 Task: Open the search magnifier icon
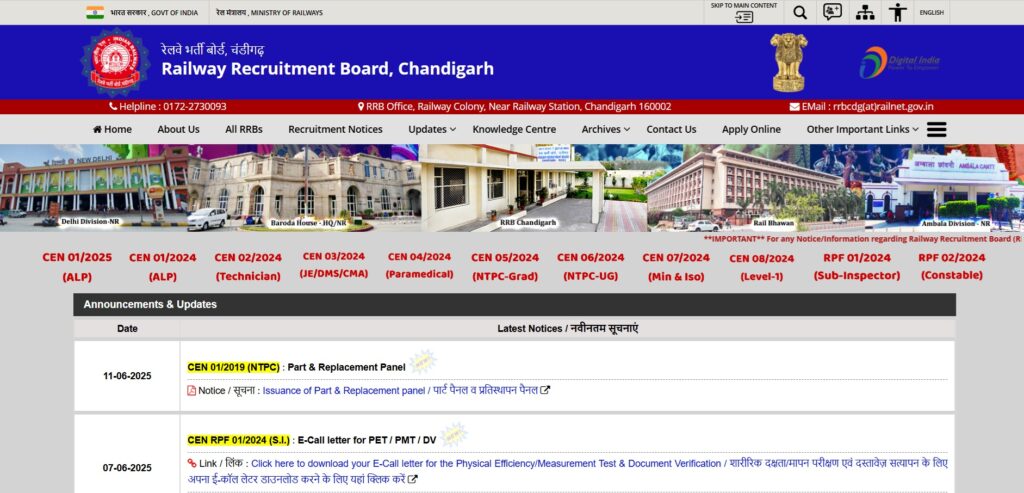(800, 12)
